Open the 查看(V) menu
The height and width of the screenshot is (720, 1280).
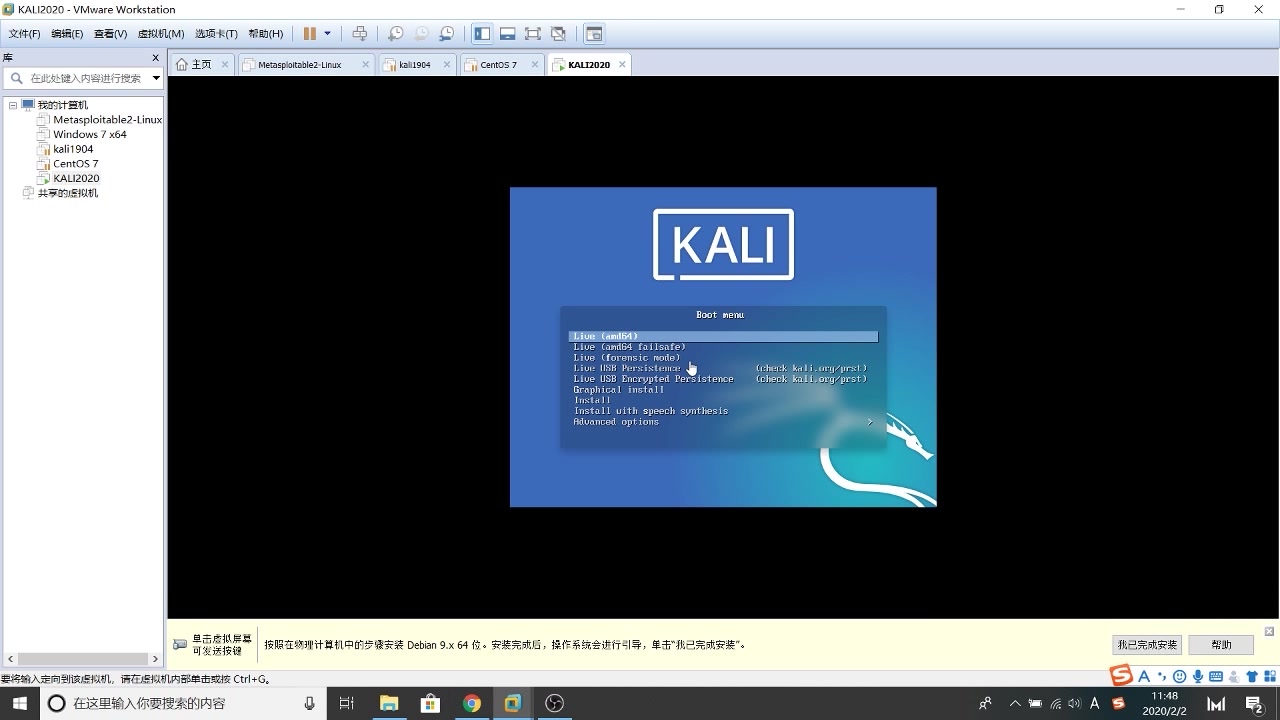[110, 33]
